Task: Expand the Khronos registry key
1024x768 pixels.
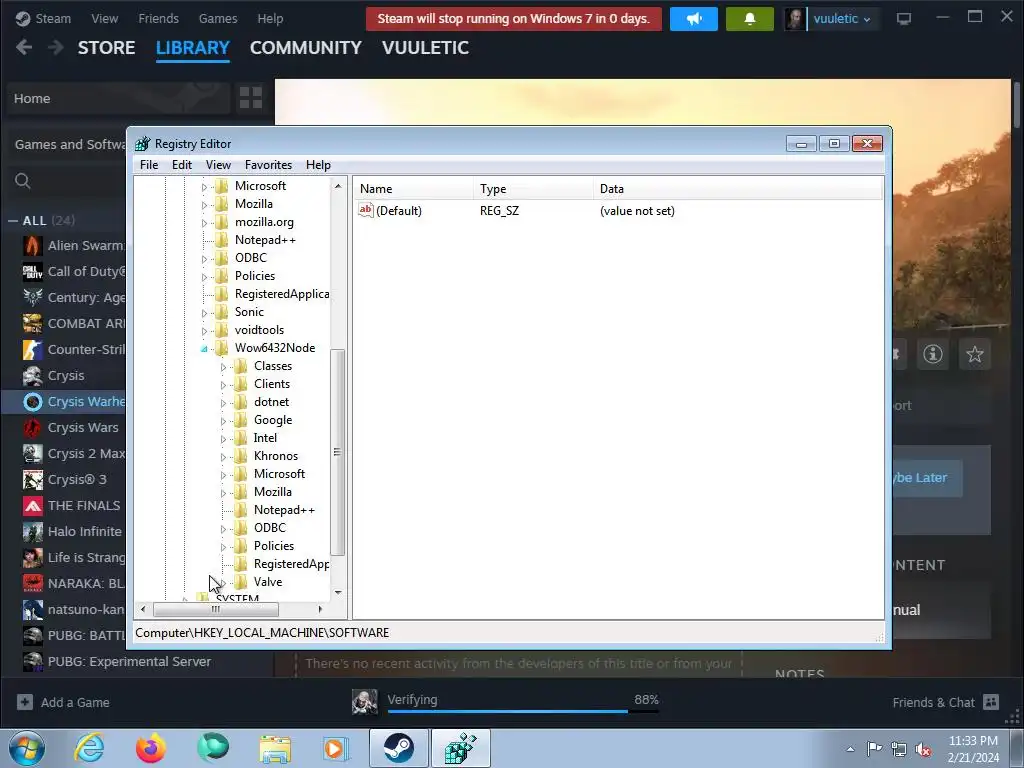Action: point(223,457)
